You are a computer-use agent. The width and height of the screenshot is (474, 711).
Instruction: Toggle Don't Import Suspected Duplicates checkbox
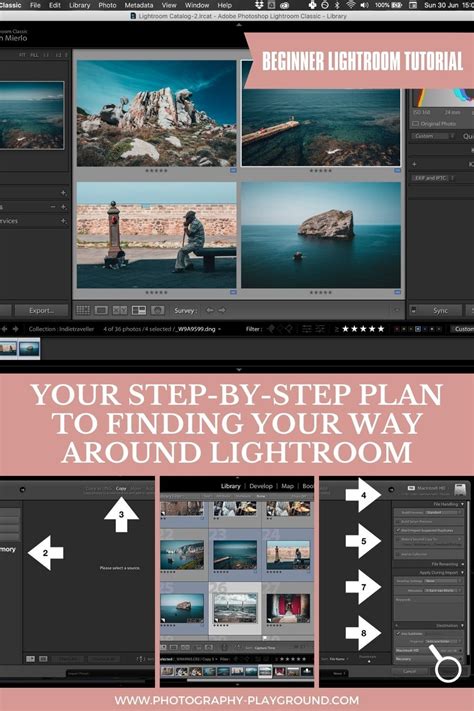click(x=398, y=530)
